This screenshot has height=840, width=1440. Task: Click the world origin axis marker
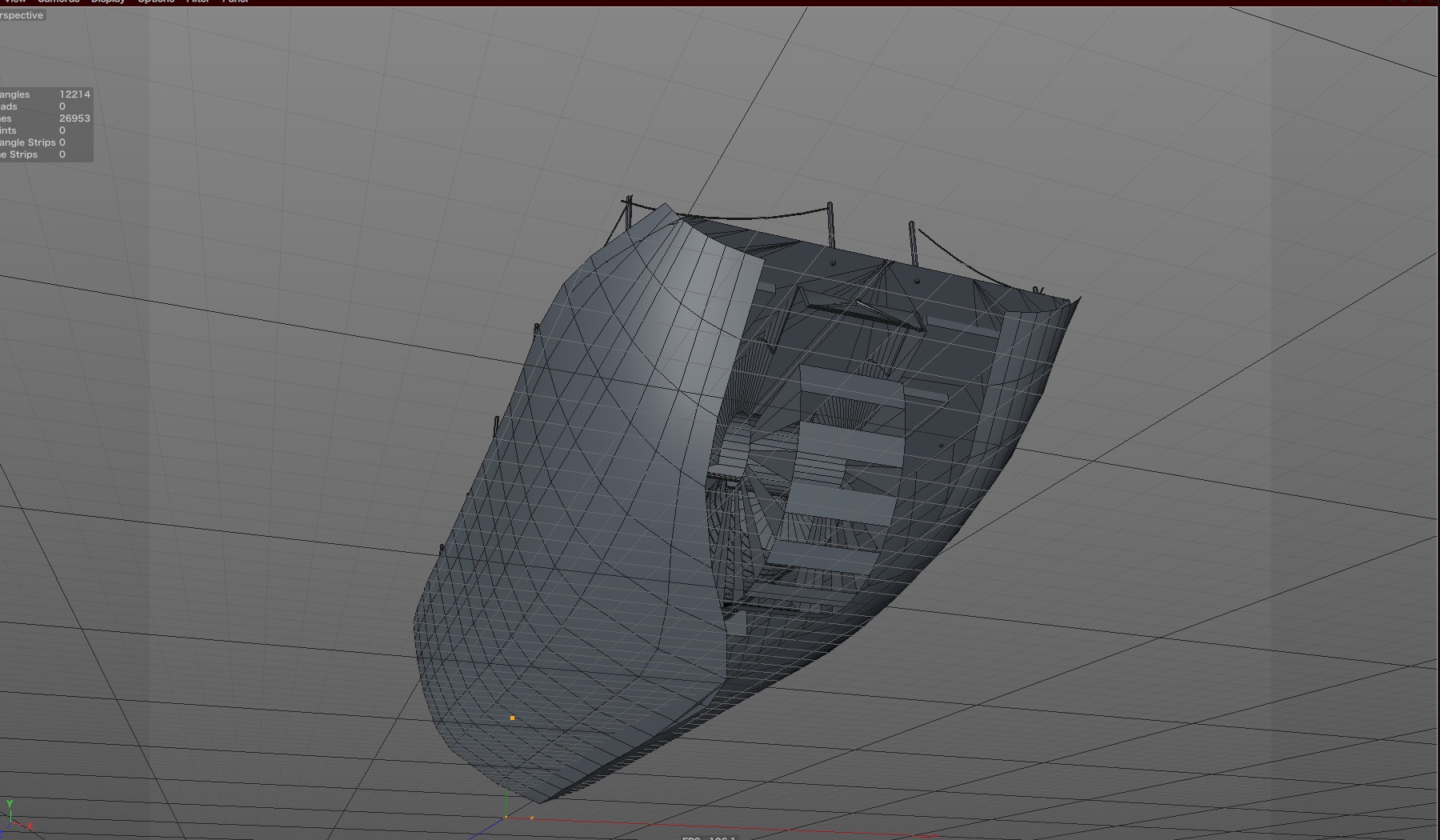(x=506, y=817)
